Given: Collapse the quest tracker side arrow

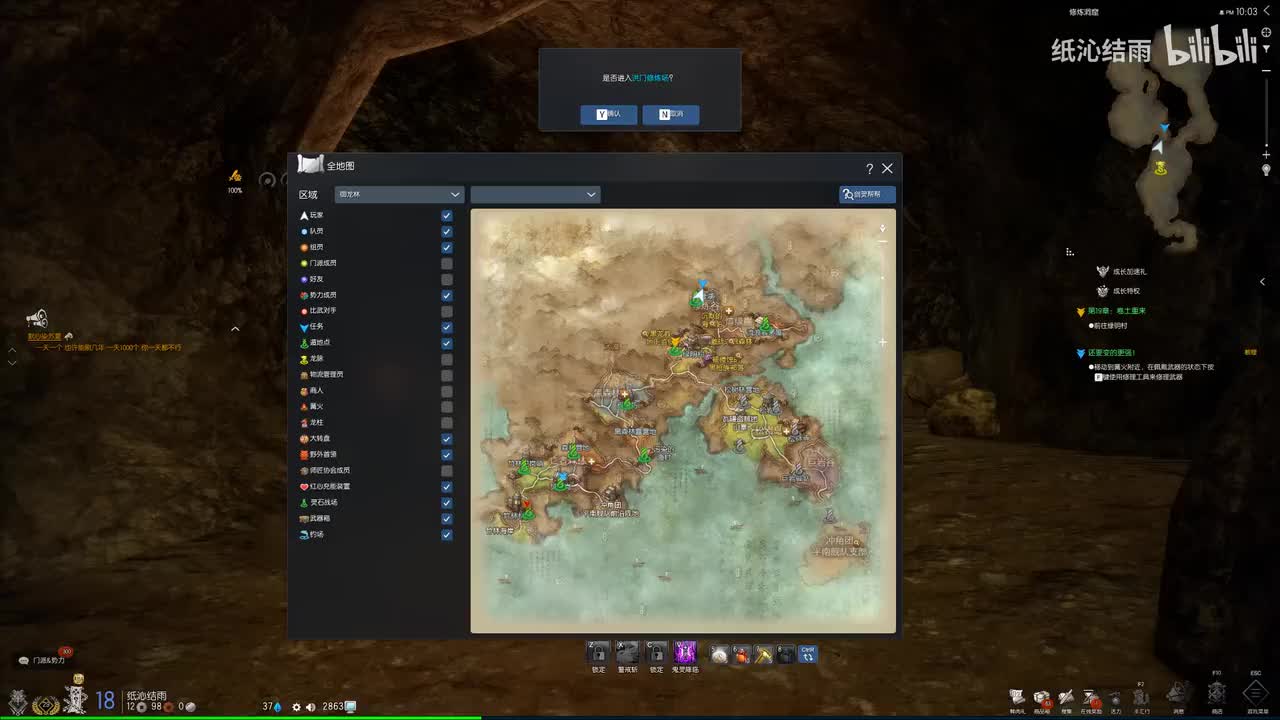Looking at the screenshot, I should (x=1262, y=282).
